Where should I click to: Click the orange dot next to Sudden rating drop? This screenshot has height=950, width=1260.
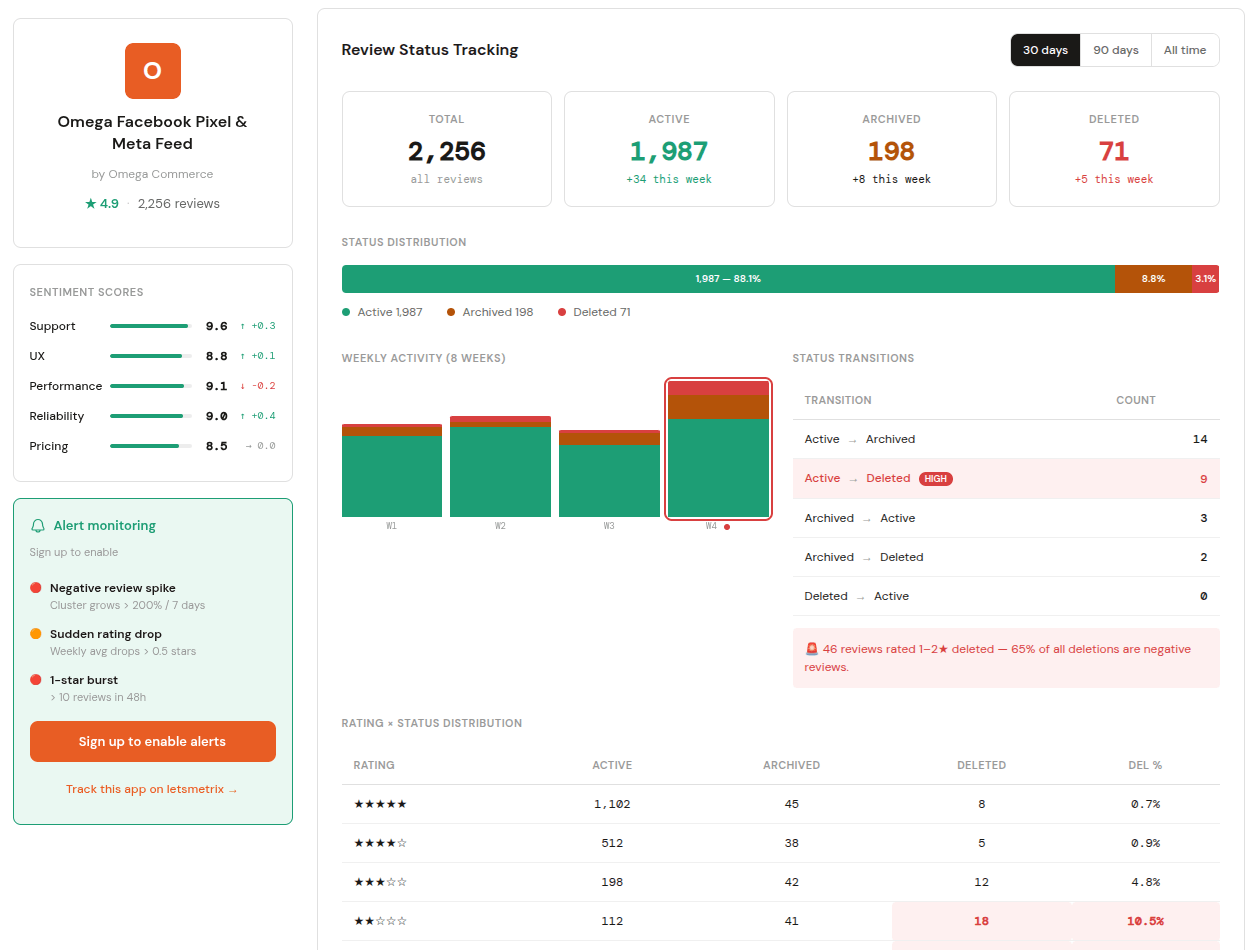(x=36, y=634)
